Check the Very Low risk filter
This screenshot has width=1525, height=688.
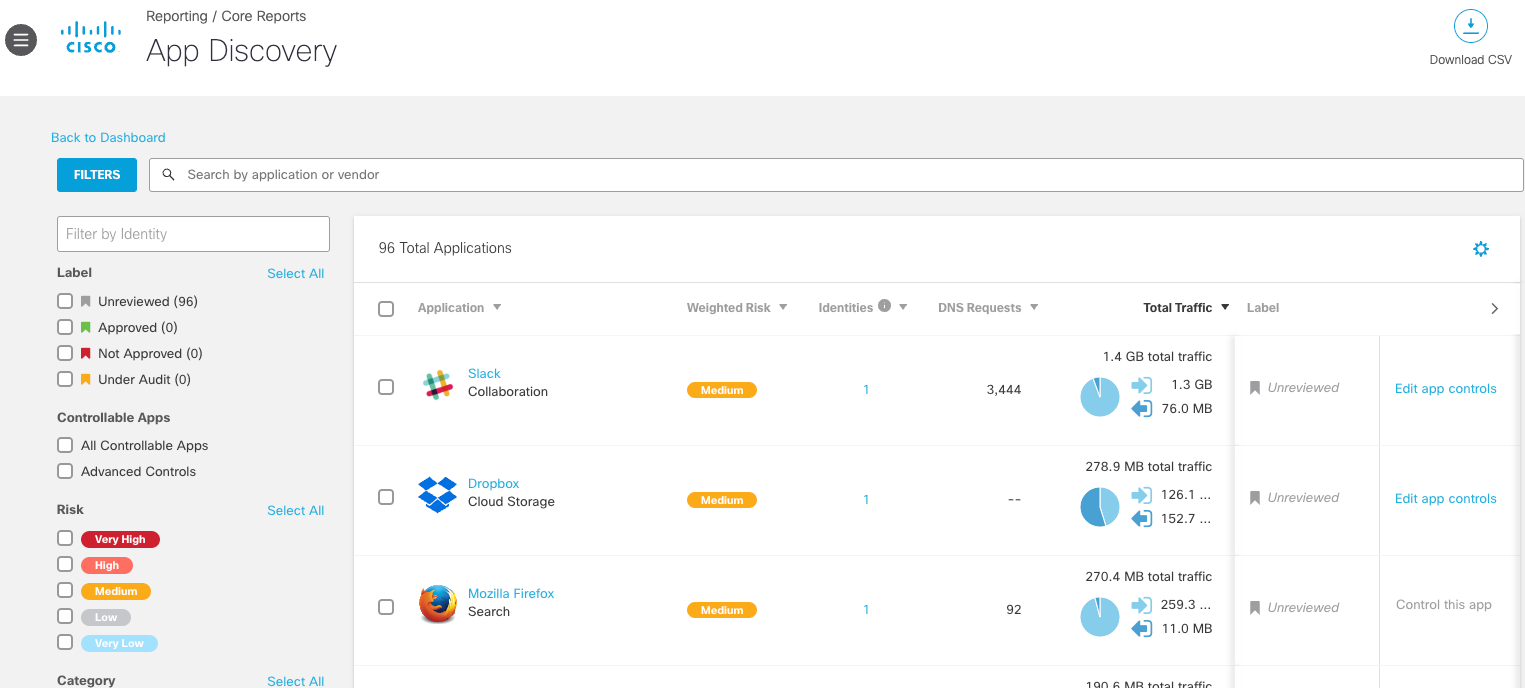pyautogui.click(x=65, y=642)
